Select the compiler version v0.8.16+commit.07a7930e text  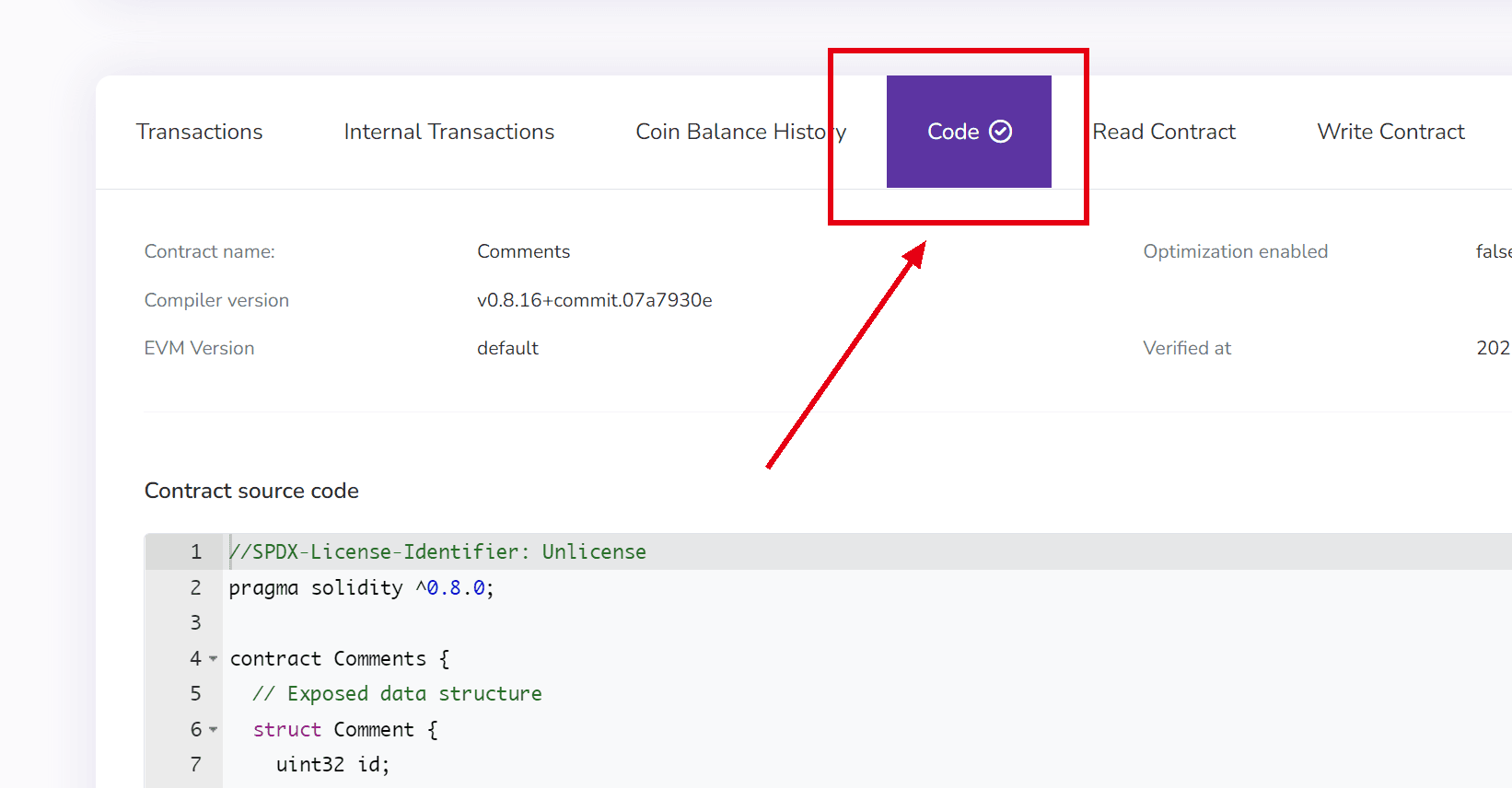point(594,300)
